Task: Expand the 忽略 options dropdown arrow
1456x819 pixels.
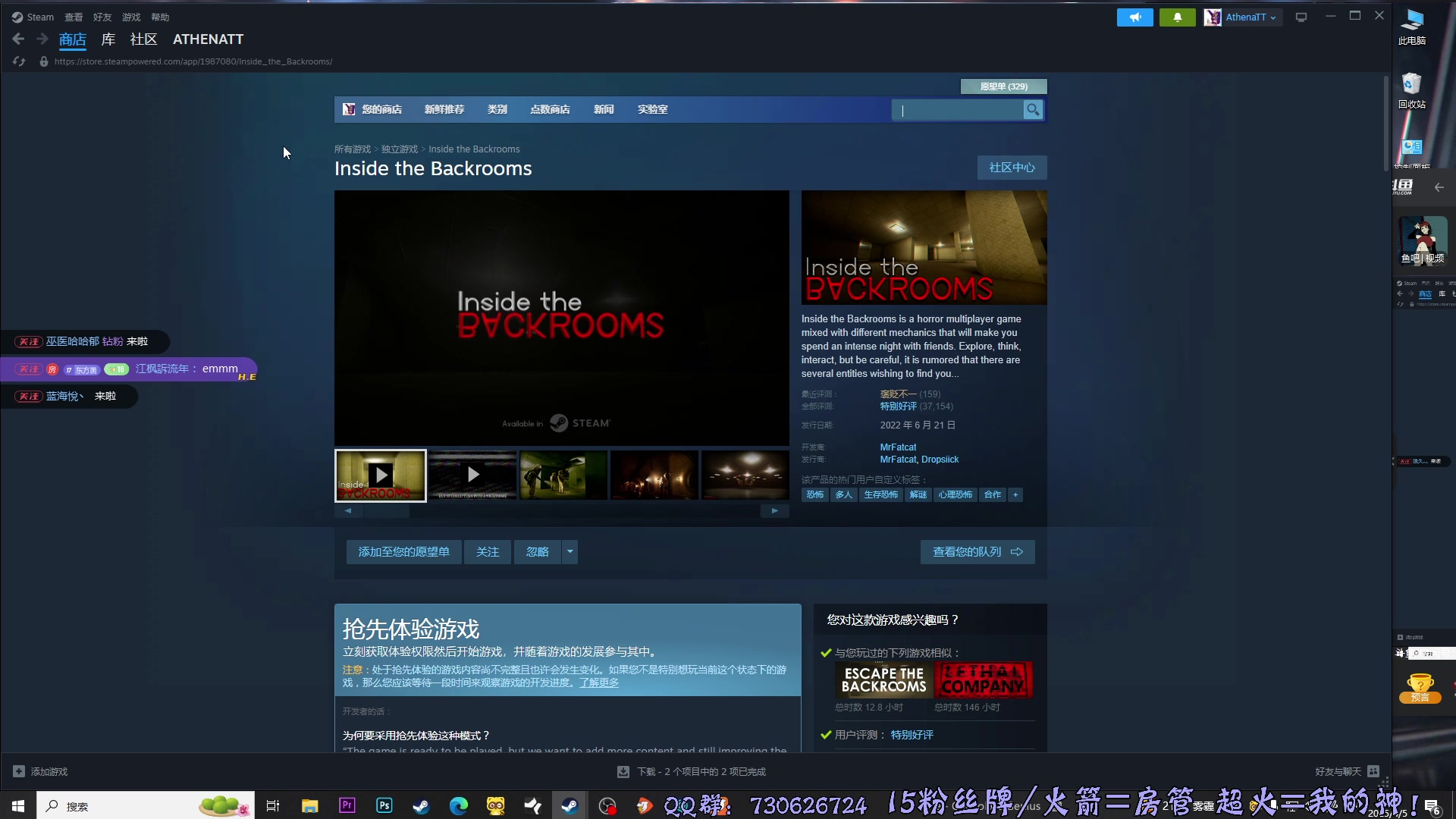Action: coord(570,552)
